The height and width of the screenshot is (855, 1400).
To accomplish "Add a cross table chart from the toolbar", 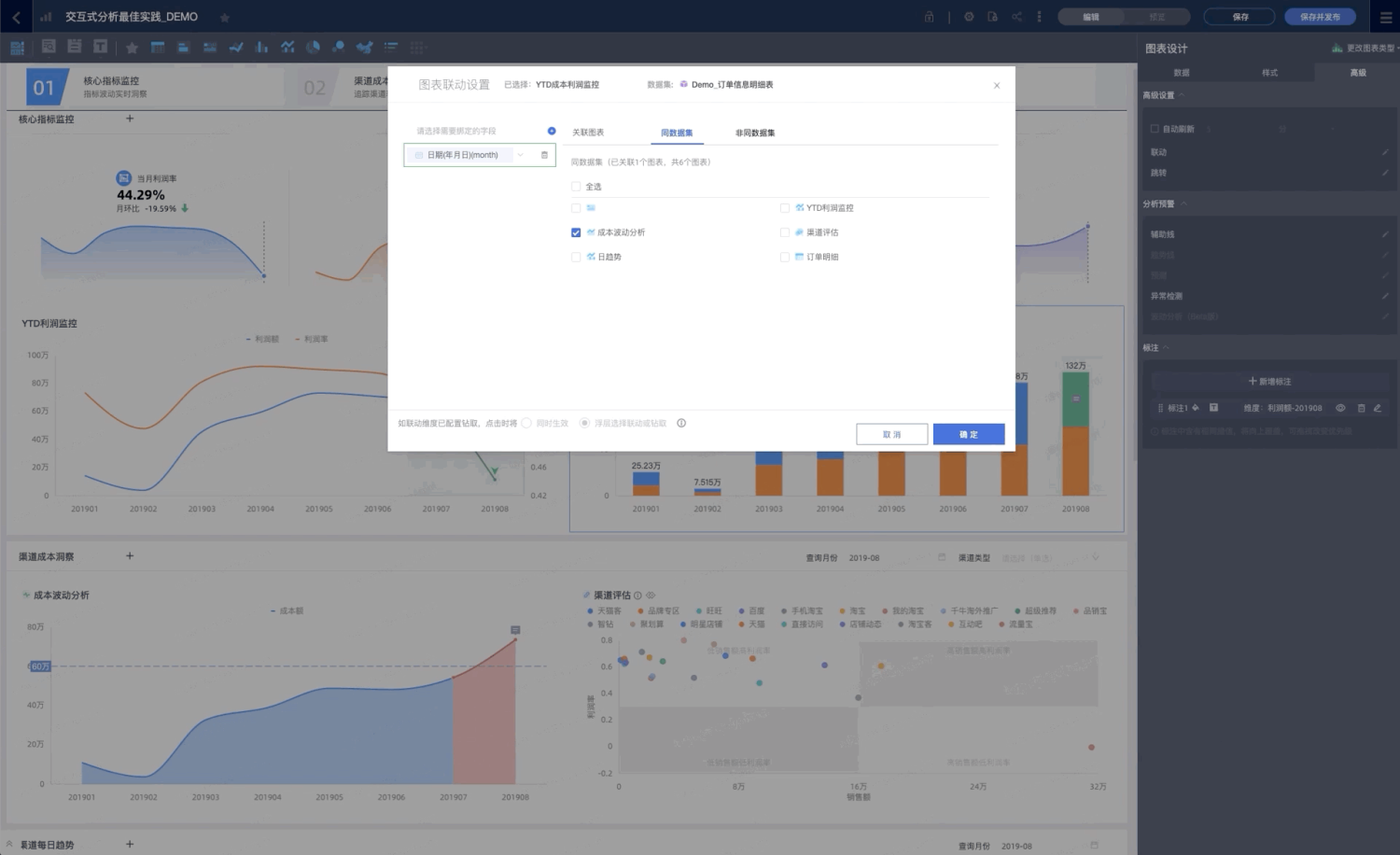I will pos(158,47).
